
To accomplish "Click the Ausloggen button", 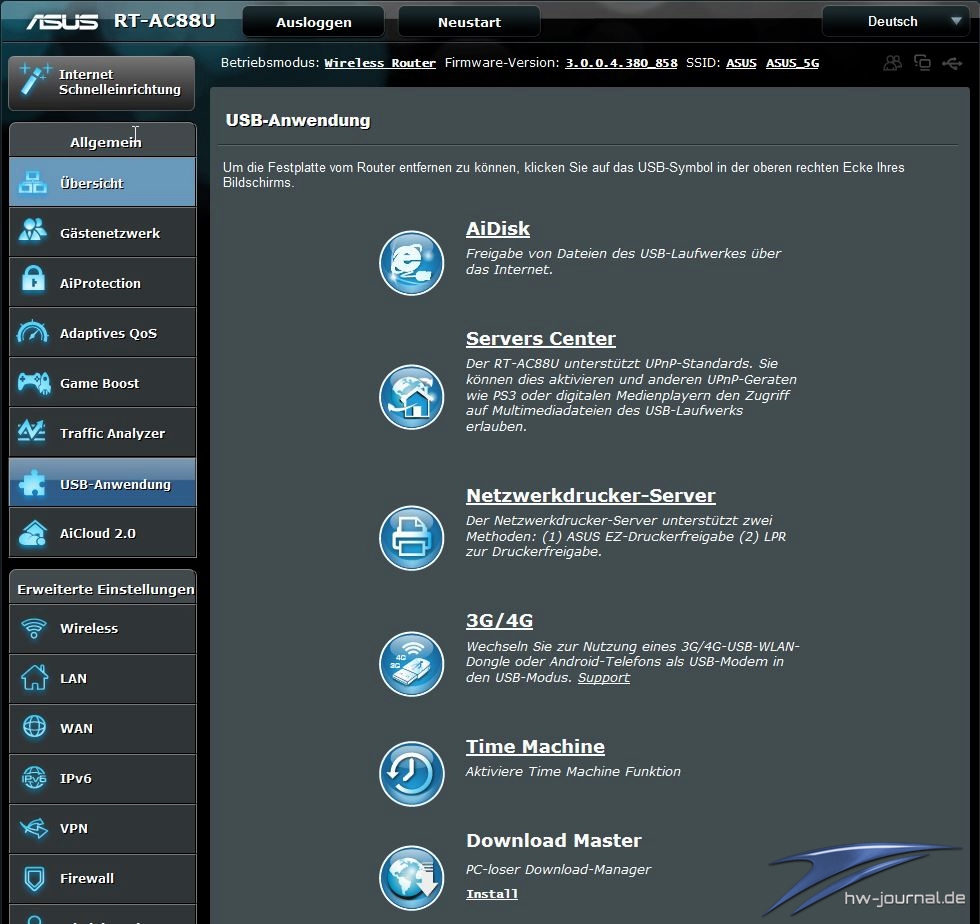I will pyautogui.click(x=314, y=22).
